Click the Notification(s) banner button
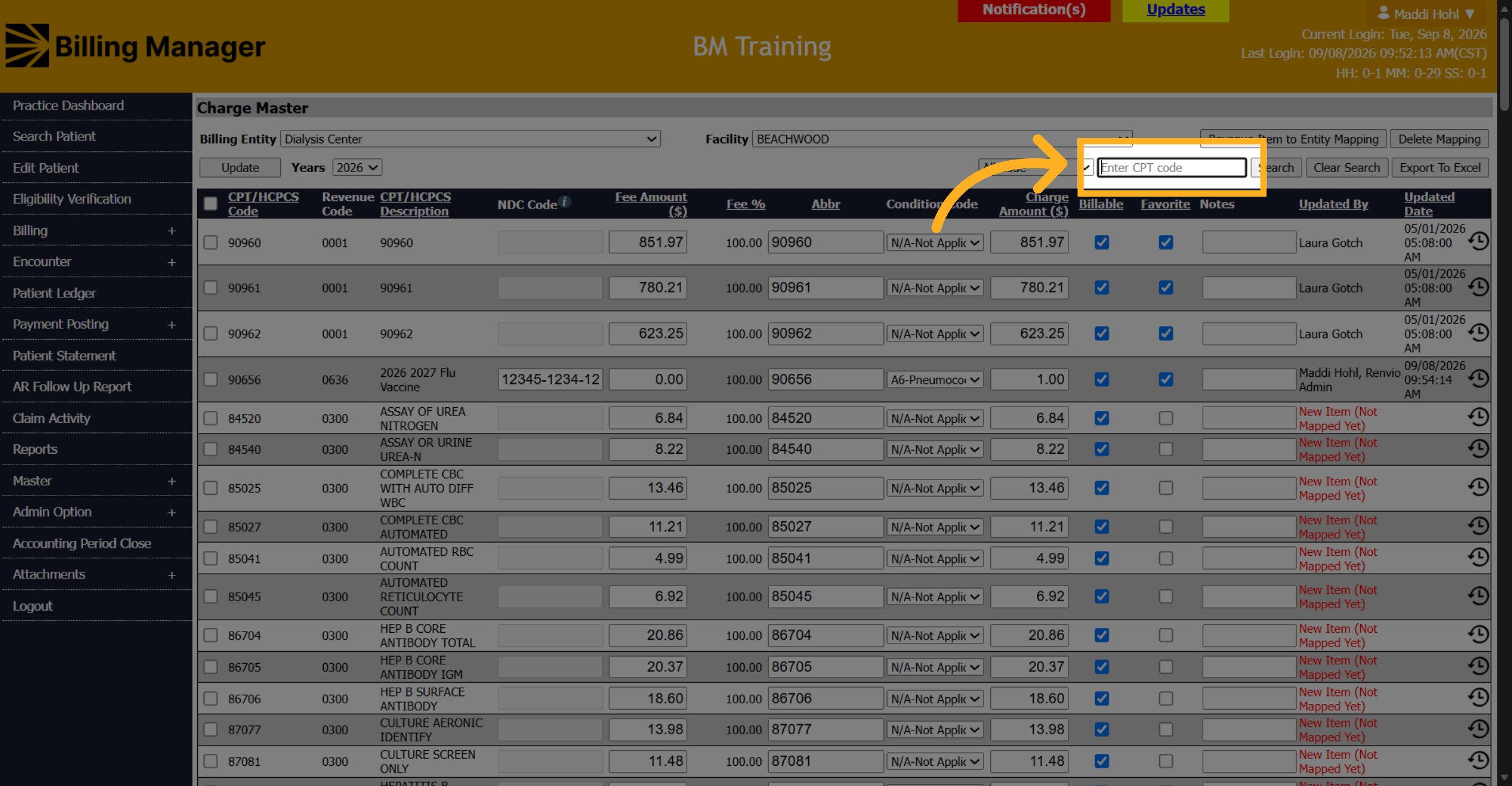Viewport: 1512px width, 786px height. click(x=1033, y=9)
